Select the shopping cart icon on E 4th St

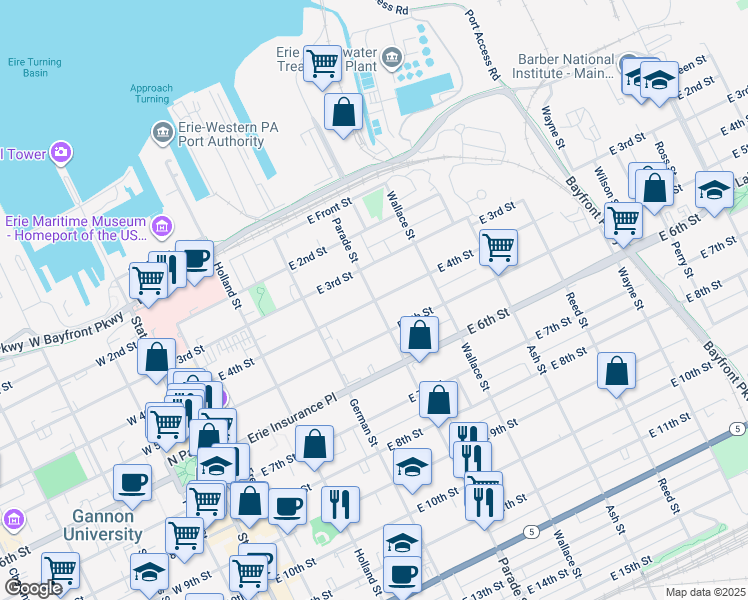[x=497, y=247]
